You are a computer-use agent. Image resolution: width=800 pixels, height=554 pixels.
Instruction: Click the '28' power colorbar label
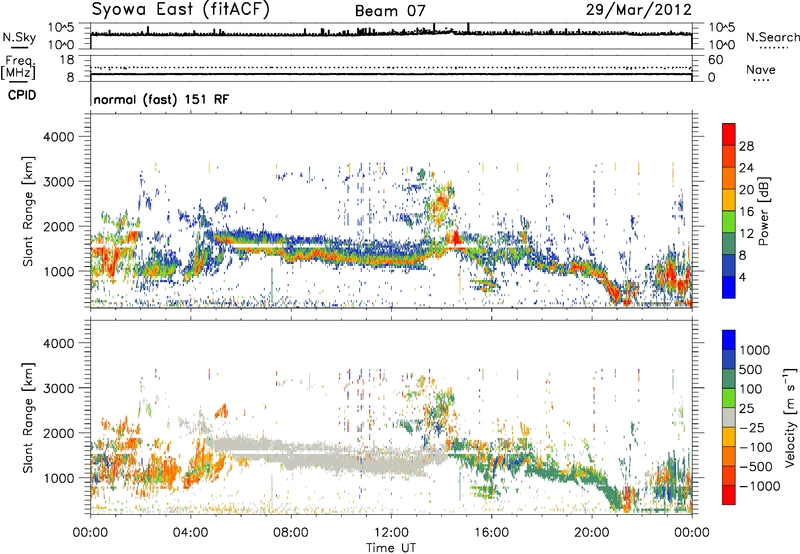pyautogui.click(x=746, y=146)
